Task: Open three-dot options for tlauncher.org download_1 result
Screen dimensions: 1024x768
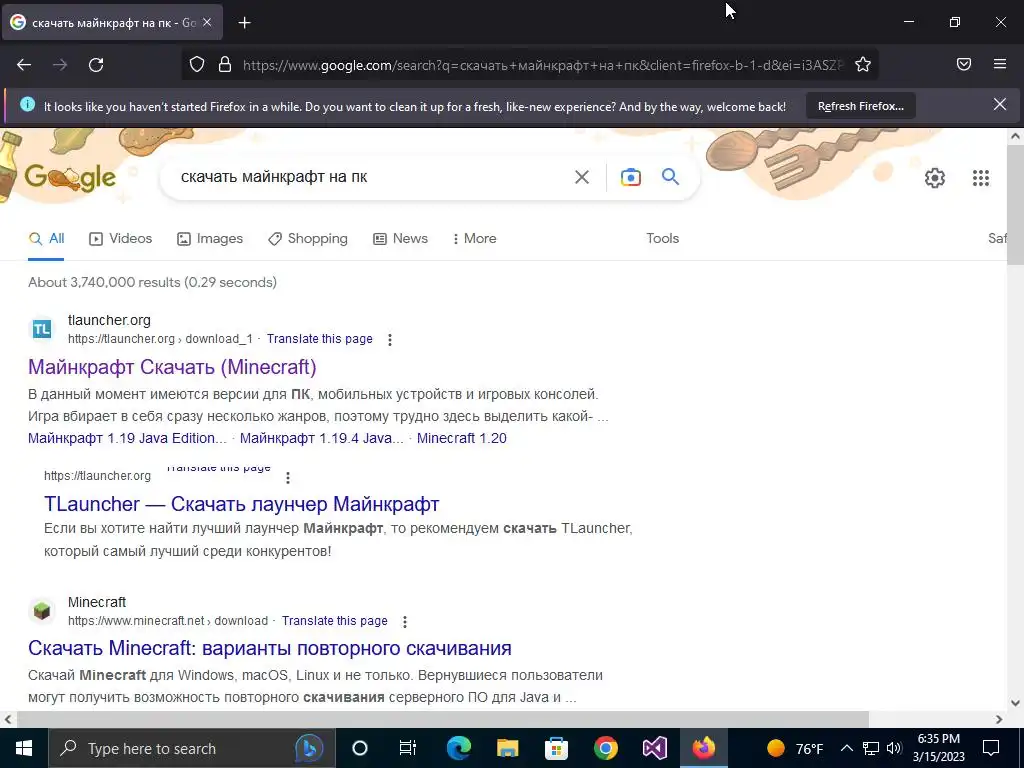Action: click(x=390, y=340)
